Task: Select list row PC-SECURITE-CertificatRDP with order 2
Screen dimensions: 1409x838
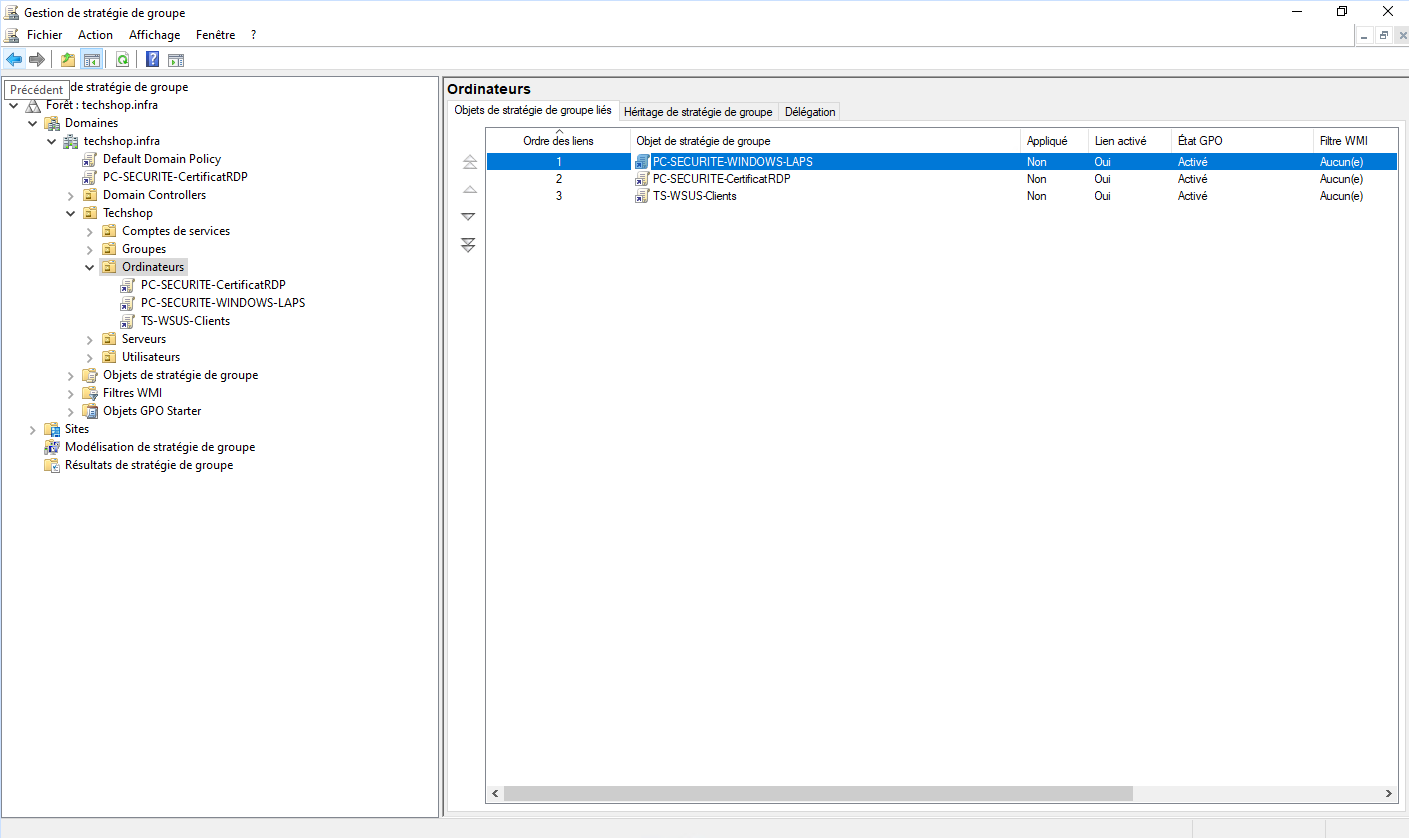Action: pyautogui.click(x=941, y=179)
